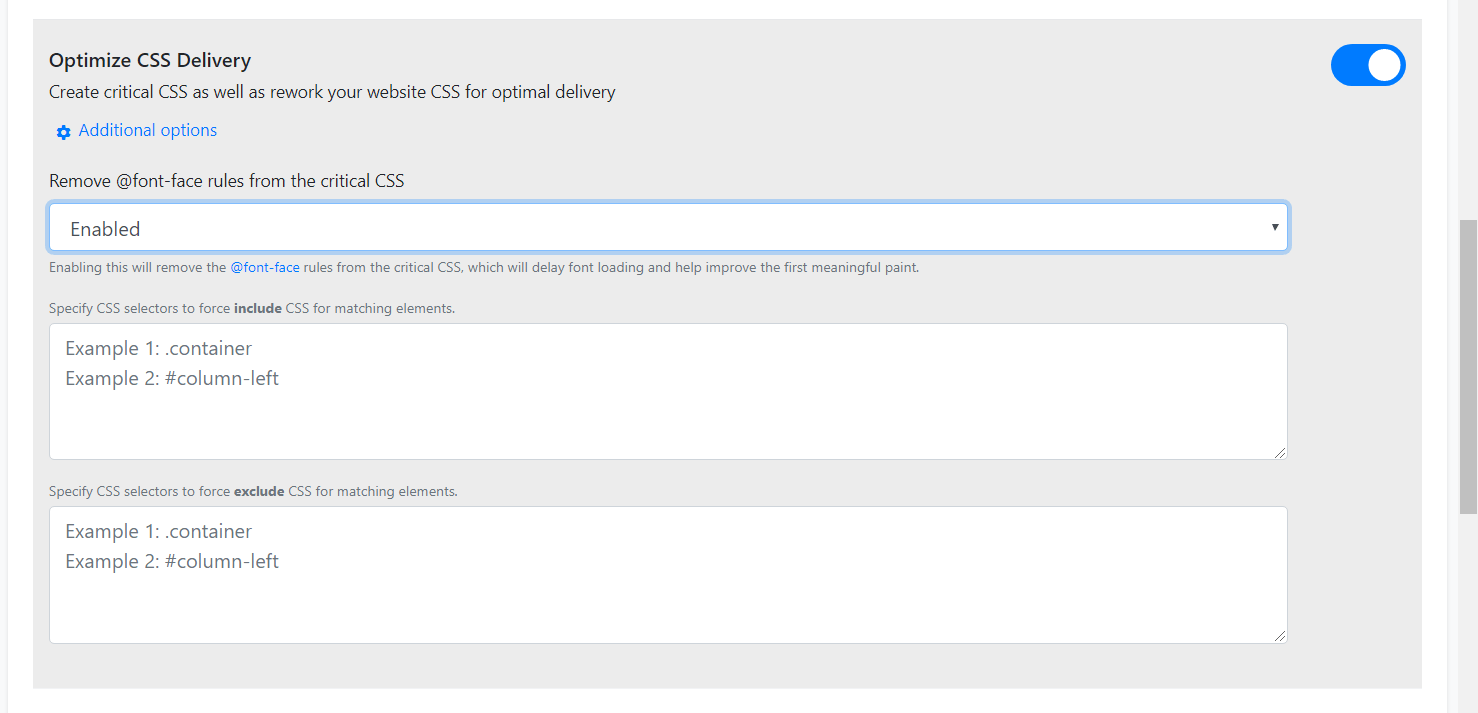The image size is (1478, 713).
Task: Click the bold word exclude in the label
Action: 259,491
